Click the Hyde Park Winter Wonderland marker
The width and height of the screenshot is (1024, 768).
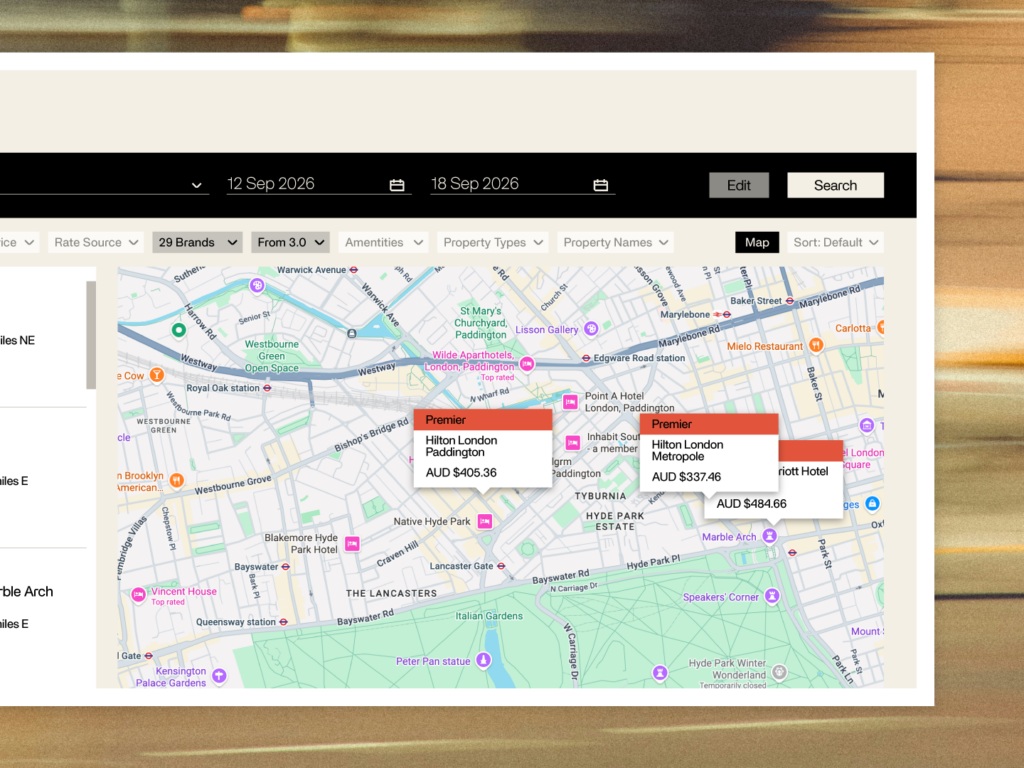(779, 671)
